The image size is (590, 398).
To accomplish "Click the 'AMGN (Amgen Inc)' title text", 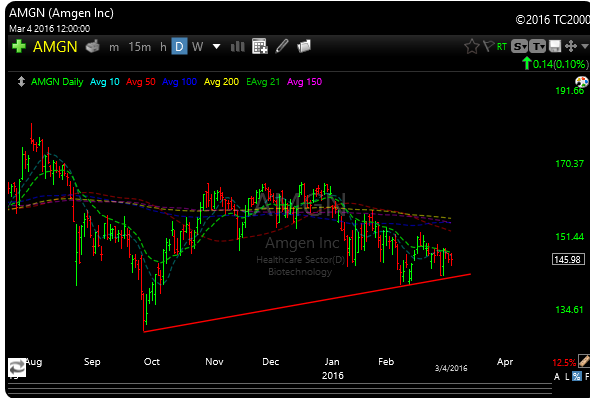I will [x=61, y=13].
